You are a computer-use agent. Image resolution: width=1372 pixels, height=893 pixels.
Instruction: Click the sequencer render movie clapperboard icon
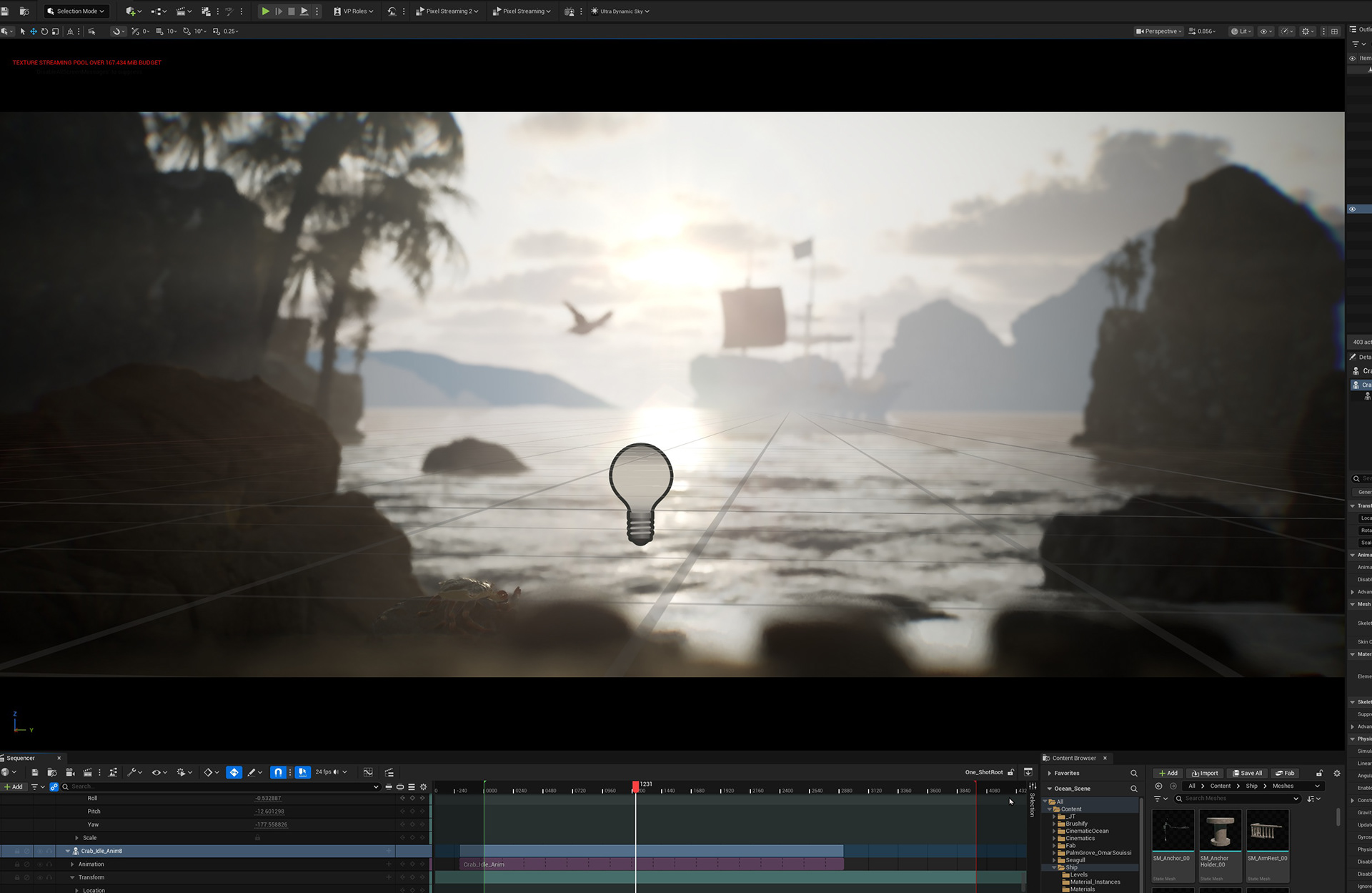88,772
